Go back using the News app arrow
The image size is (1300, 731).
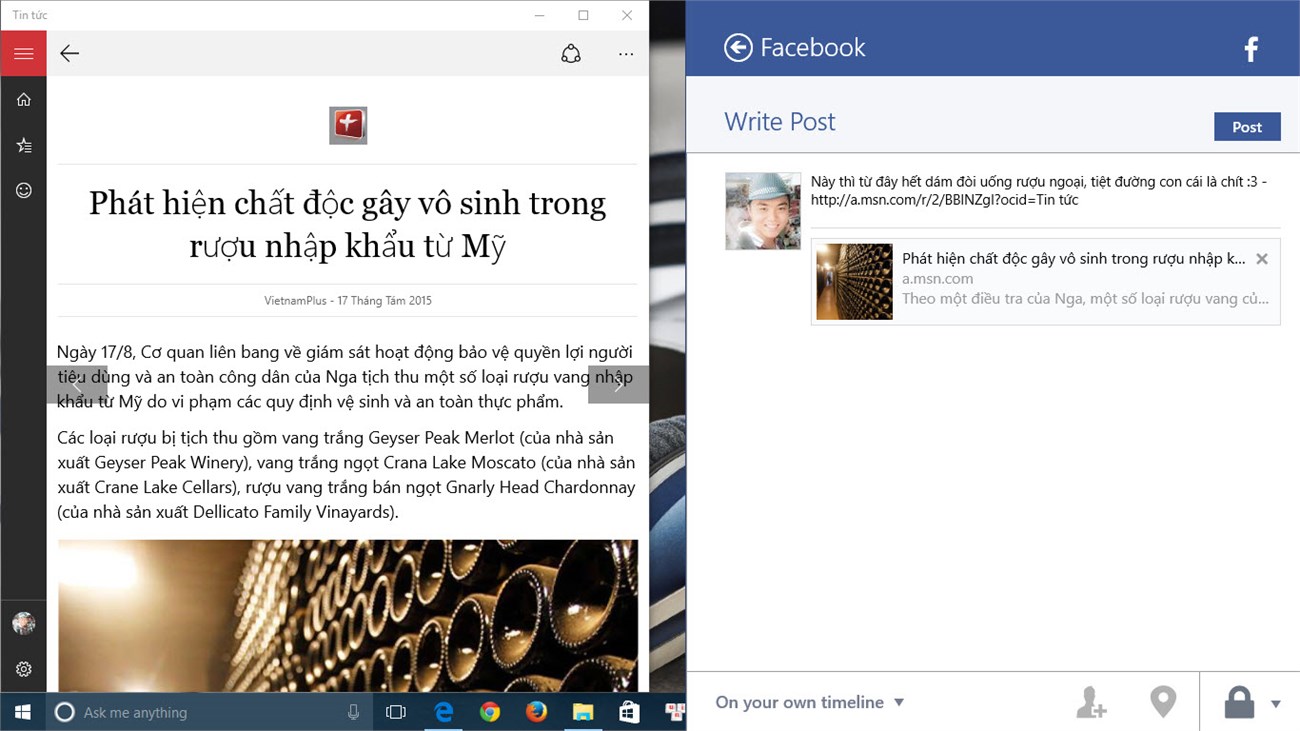click(x=69, y=53)
